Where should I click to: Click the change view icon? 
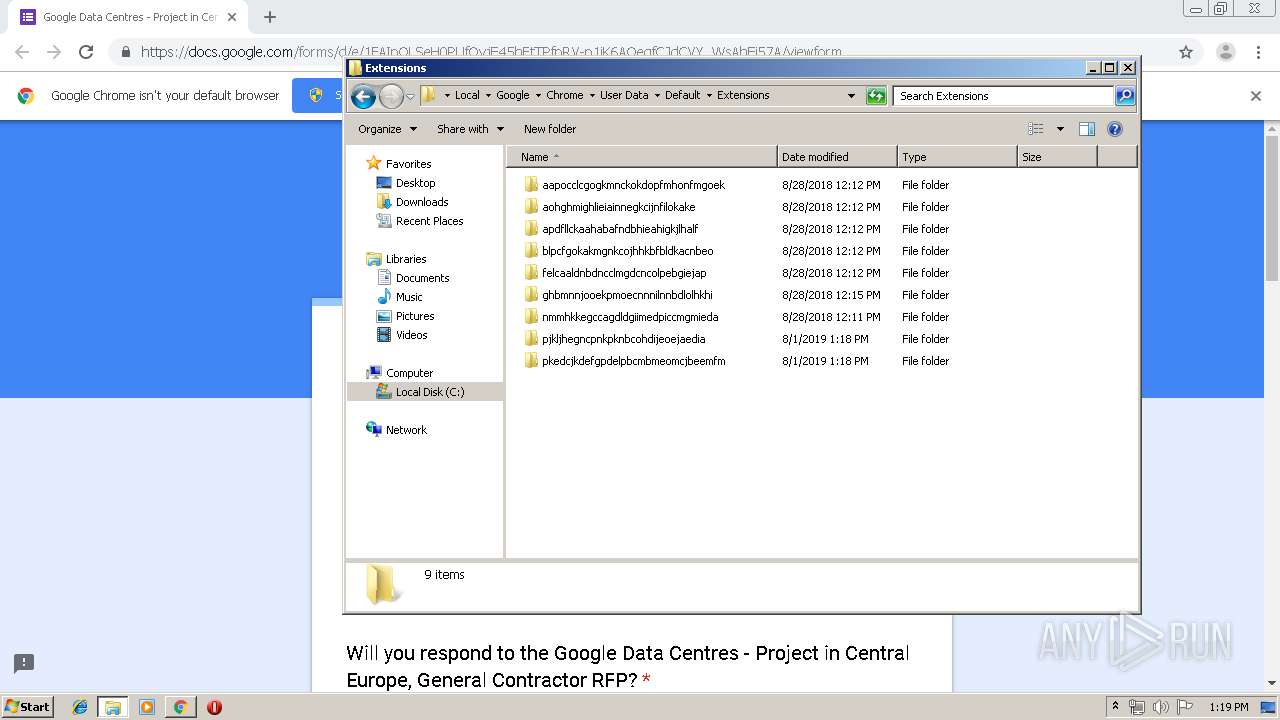(1036, 129)
